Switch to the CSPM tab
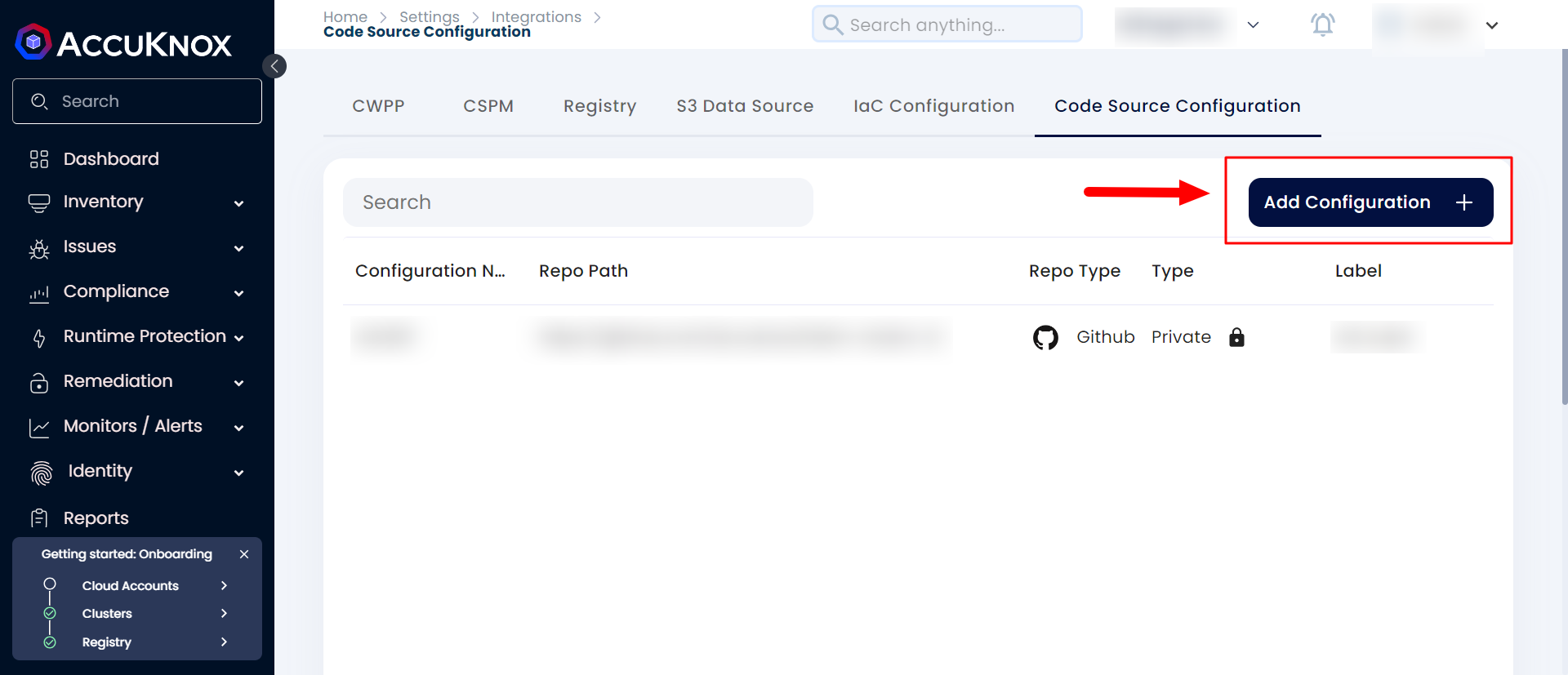 click(x=488, y=106)
